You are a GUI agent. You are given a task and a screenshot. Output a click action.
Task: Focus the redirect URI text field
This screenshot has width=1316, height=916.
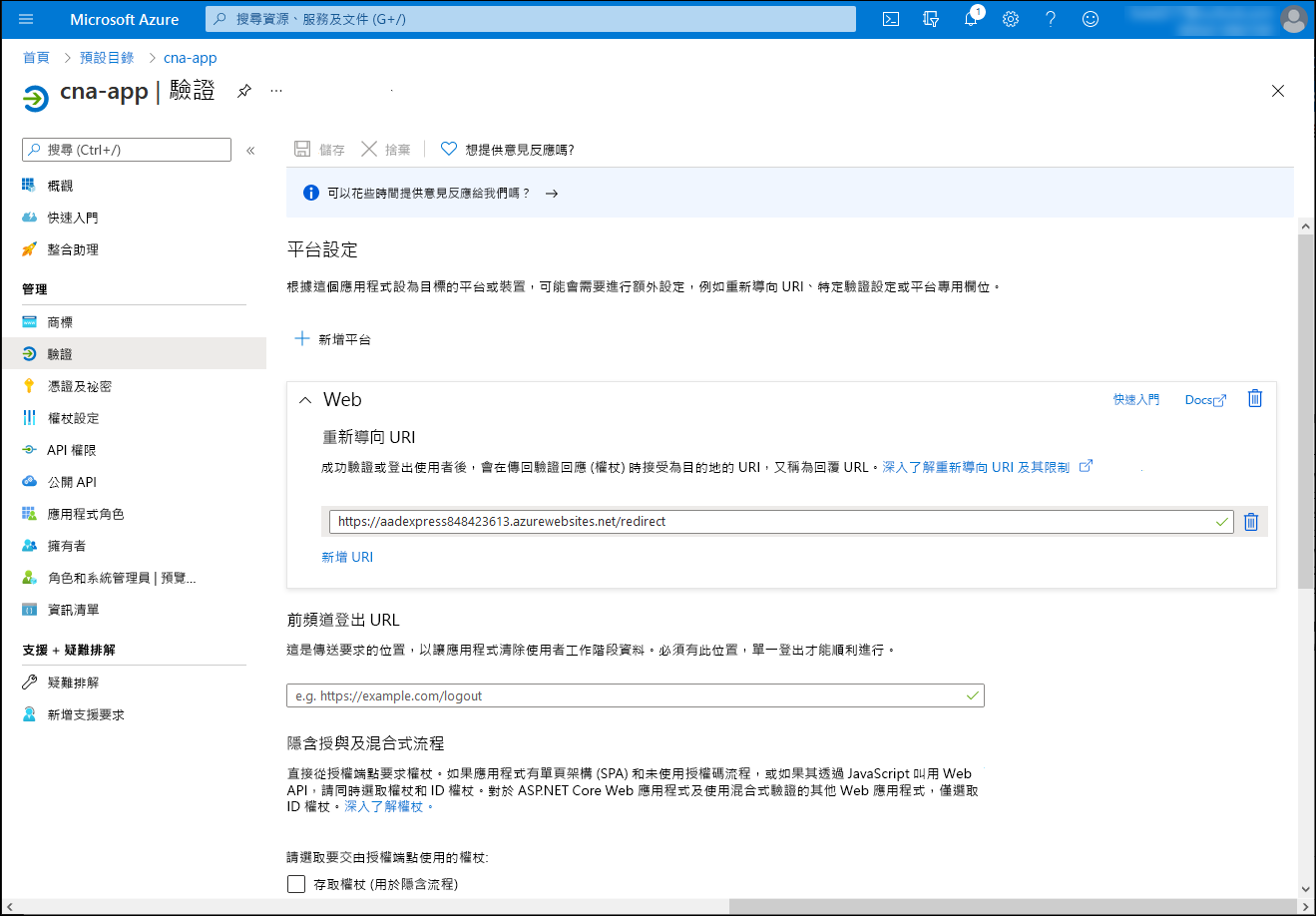tap(781, 522)
